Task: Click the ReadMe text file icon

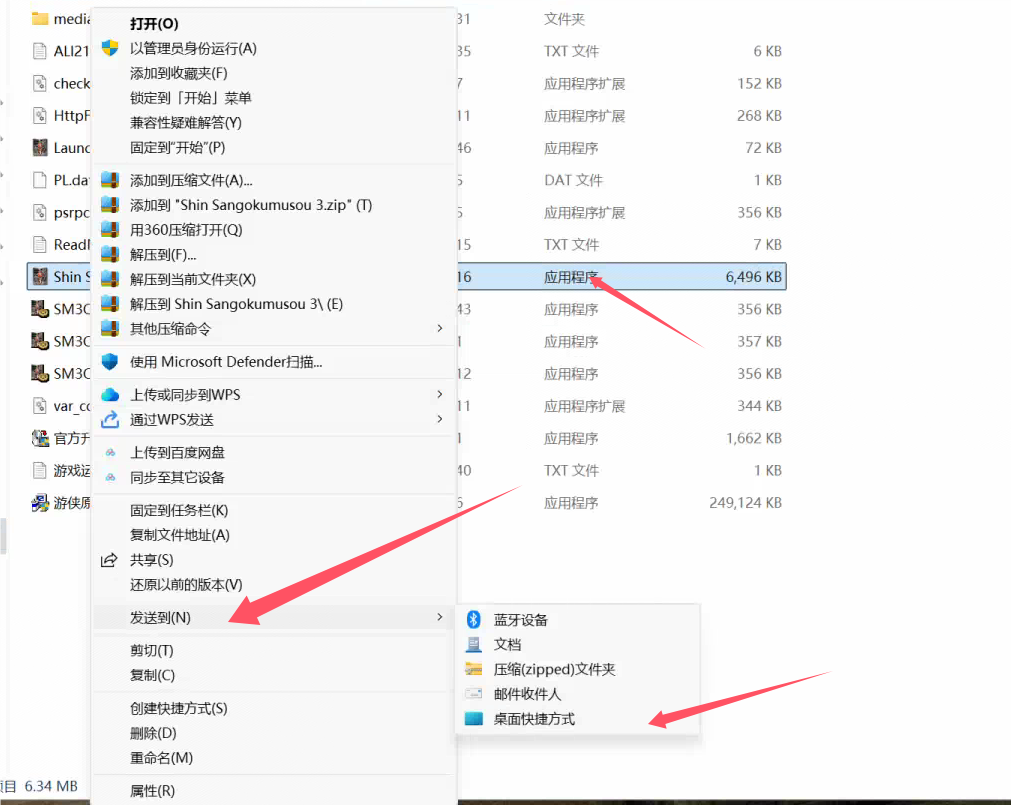Action: 40,244
